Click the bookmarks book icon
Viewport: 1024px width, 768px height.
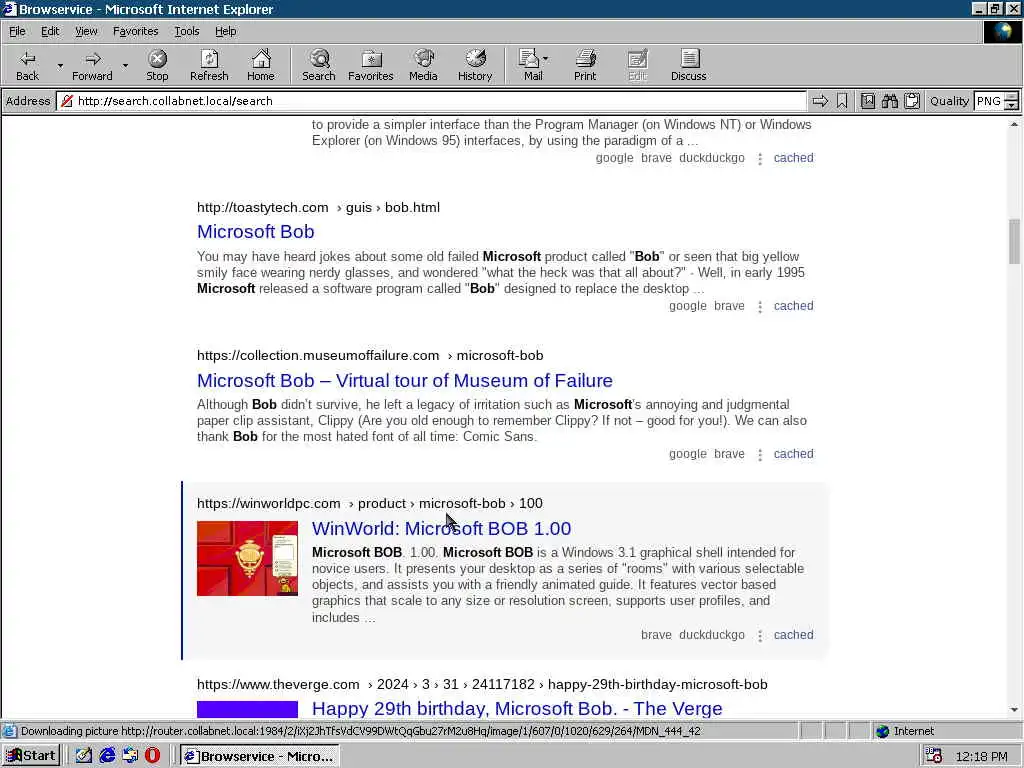867,101
